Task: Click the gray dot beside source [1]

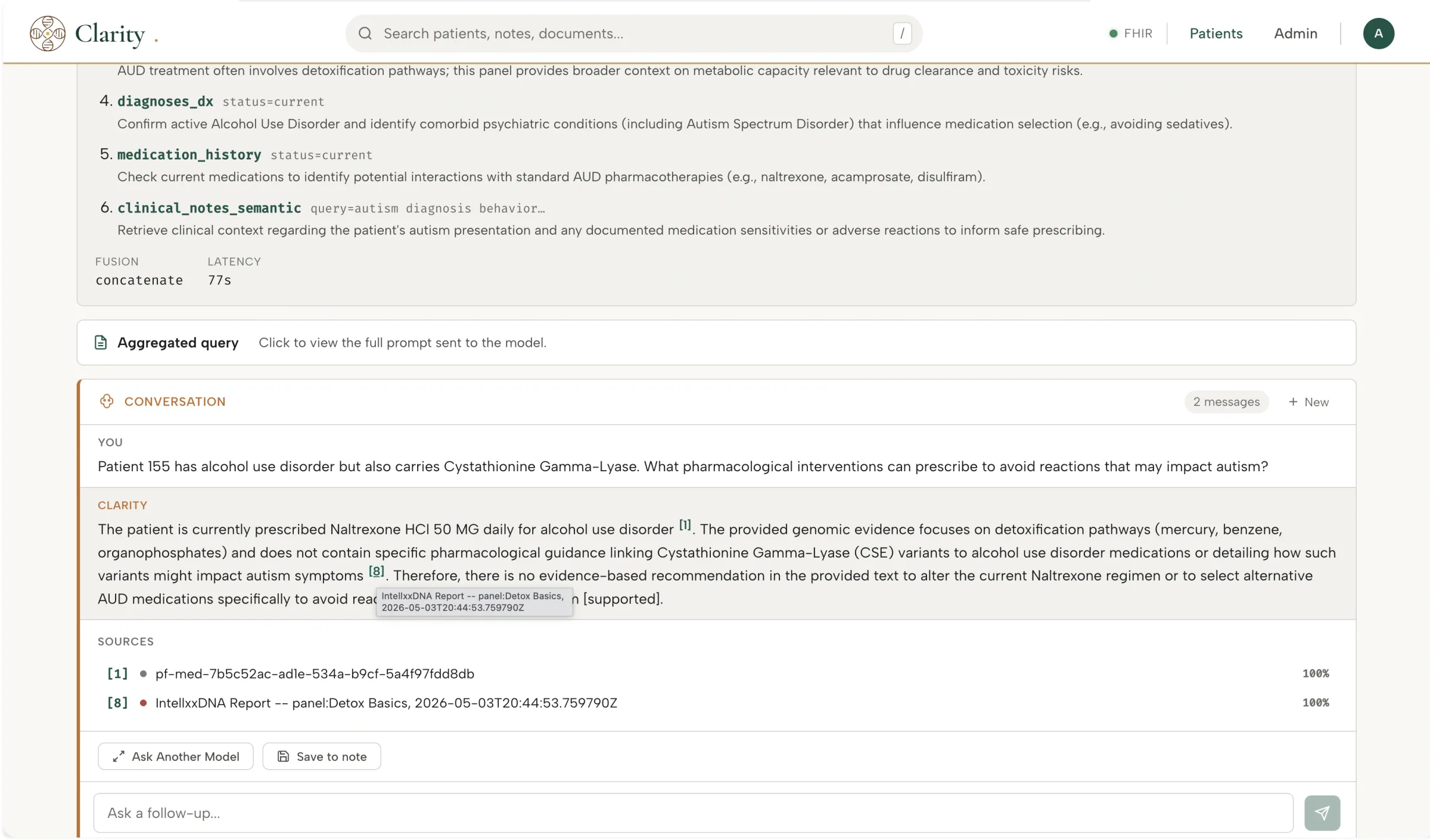Action: 143,674
